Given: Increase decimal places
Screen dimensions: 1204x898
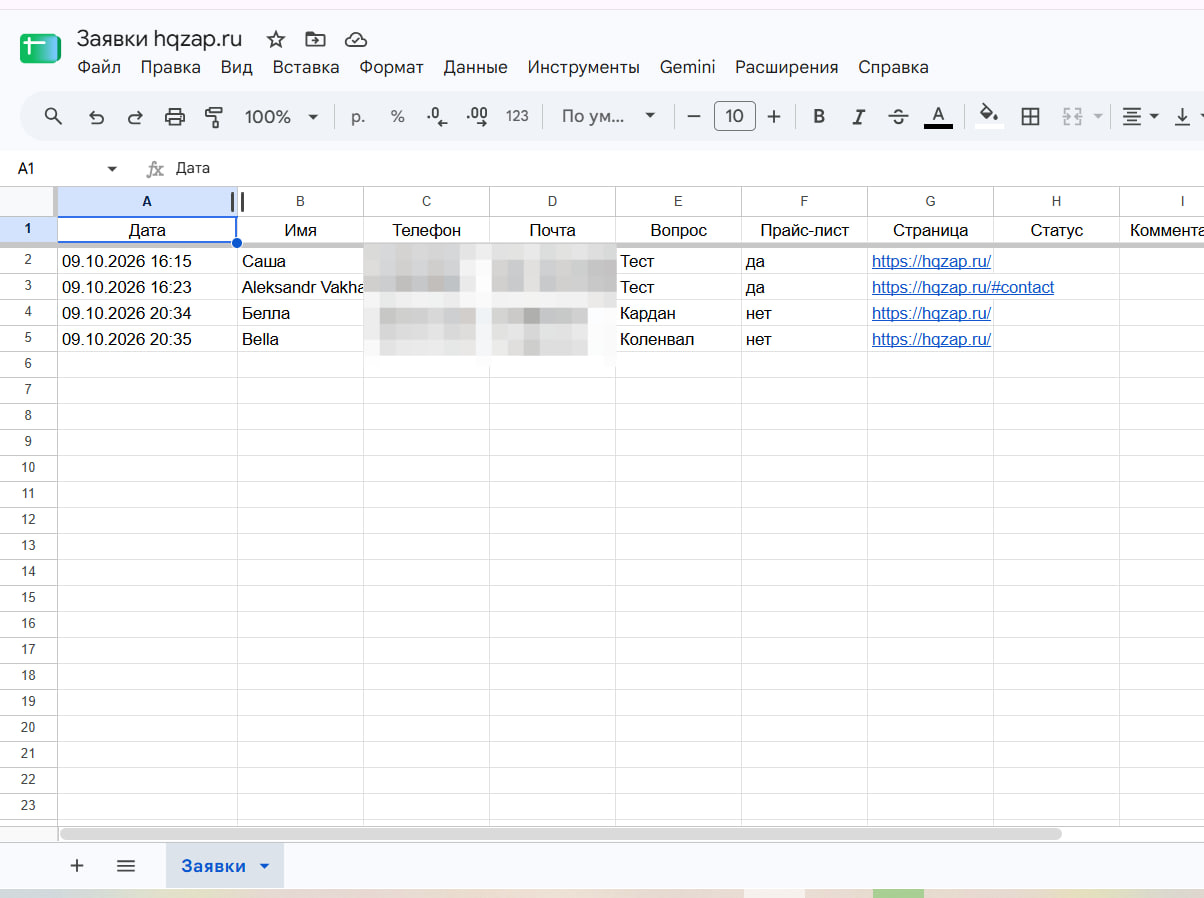Looking at the screenshot, I should tap(477, 117).
